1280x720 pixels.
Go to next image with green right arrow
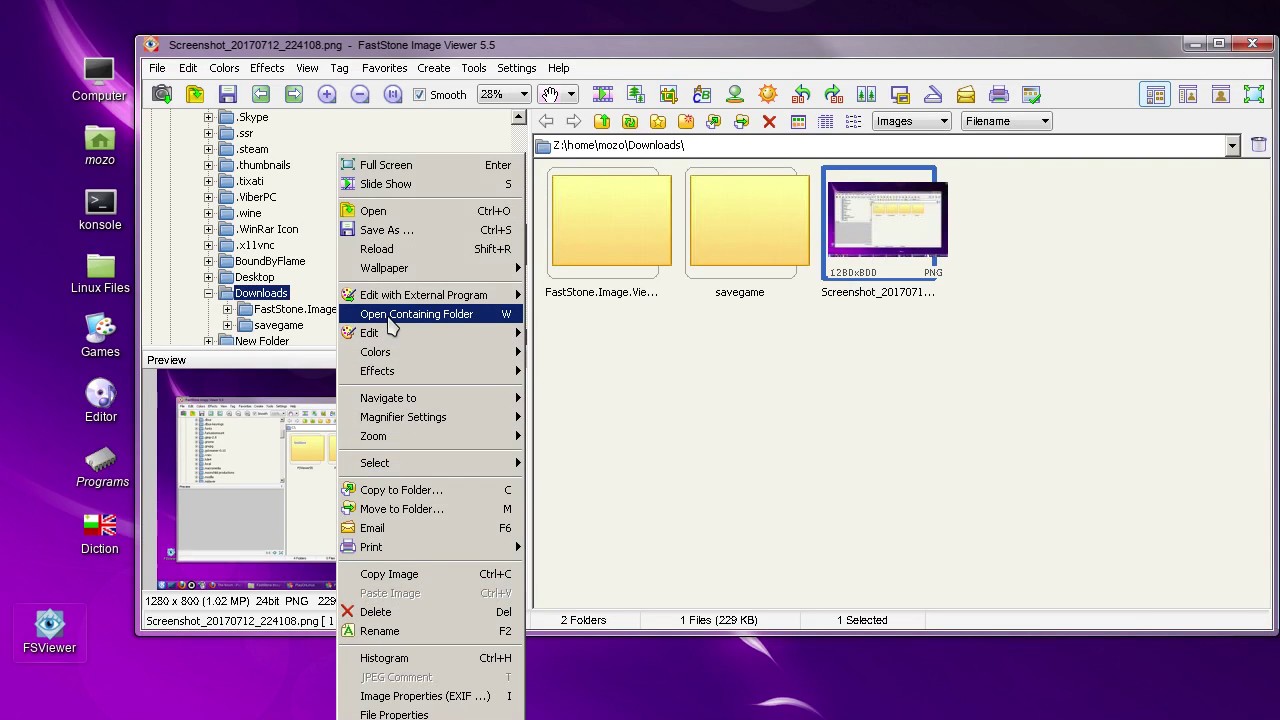coord(294,95)
